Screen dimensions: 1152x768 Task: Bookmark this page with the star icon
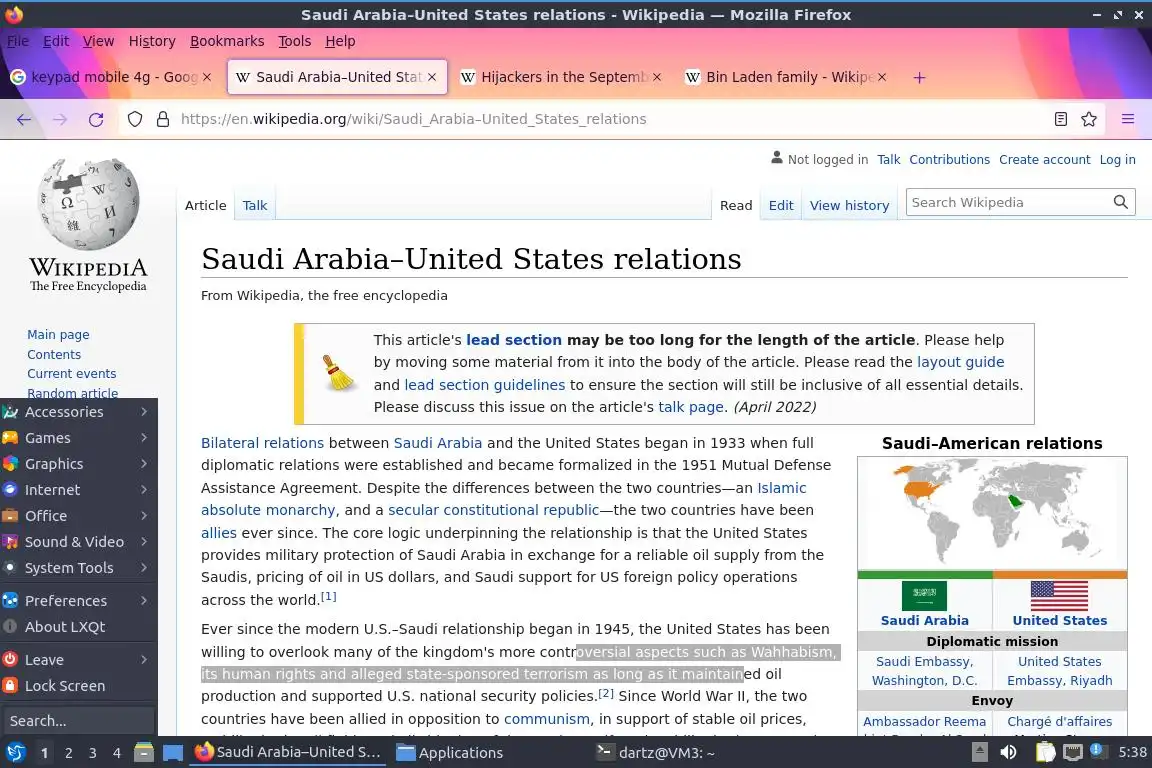click(1089, 119)
